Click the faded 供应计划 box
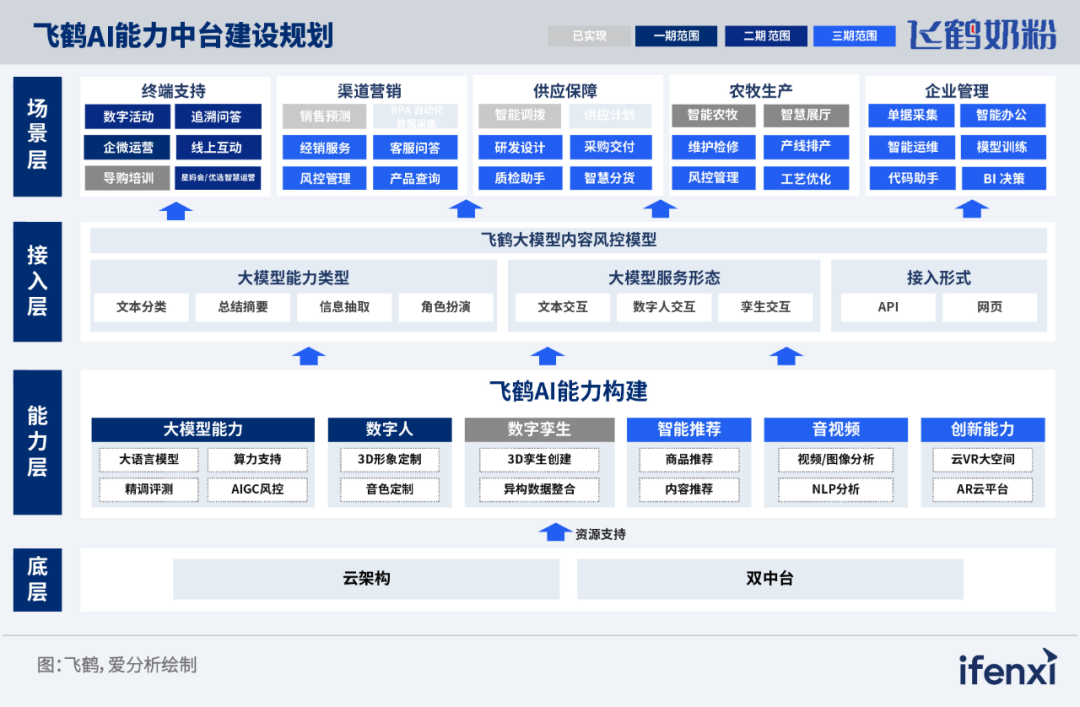 coord(610,116)
